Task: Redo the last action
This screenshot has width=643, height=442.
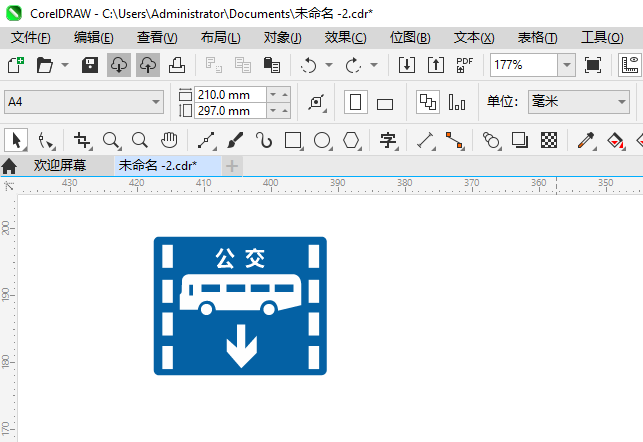Action: [353, 65]
